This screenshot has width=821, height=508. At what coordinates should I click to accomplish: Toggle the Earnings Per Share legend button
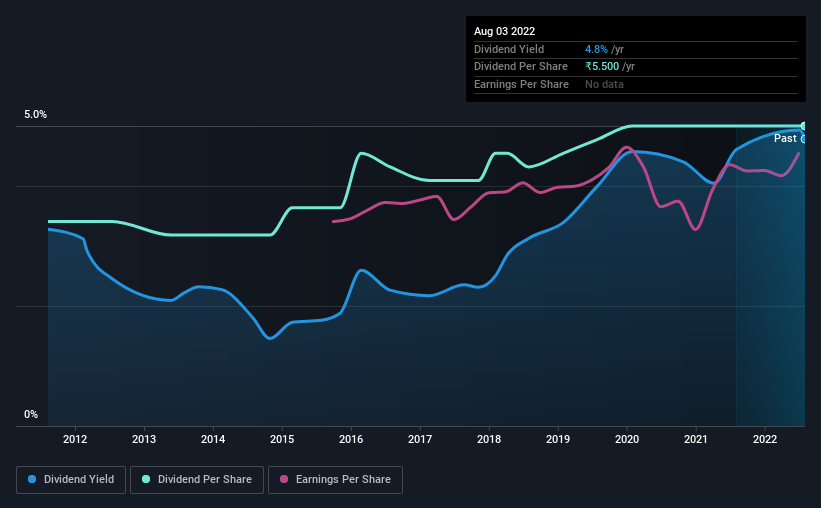tap(335, 480)
